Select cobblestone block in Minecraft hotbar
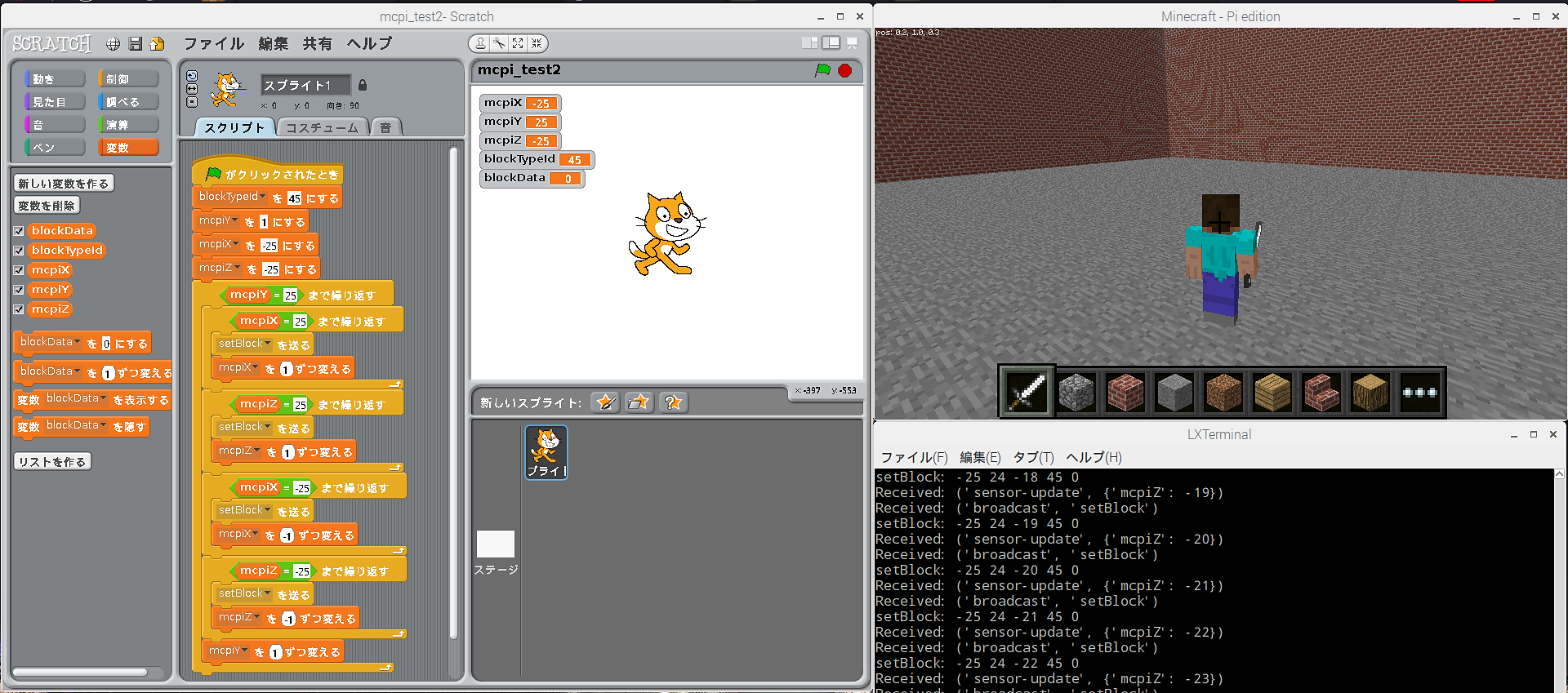 coord(1076,393)
